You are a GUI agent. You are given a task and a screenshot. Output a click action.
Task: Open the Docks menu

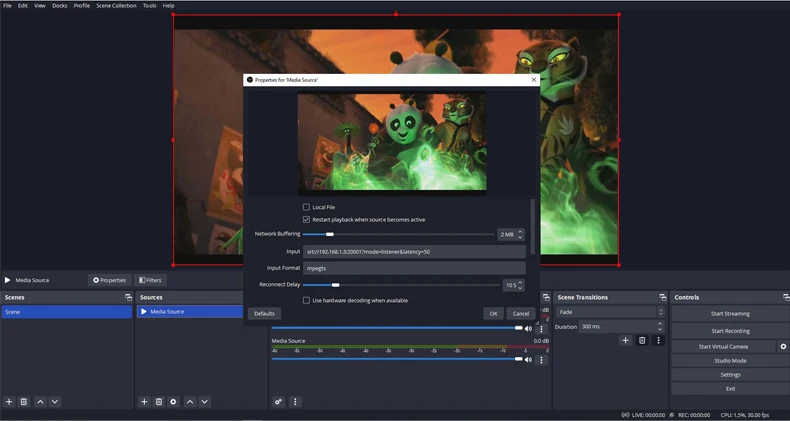tap(60, 6)
